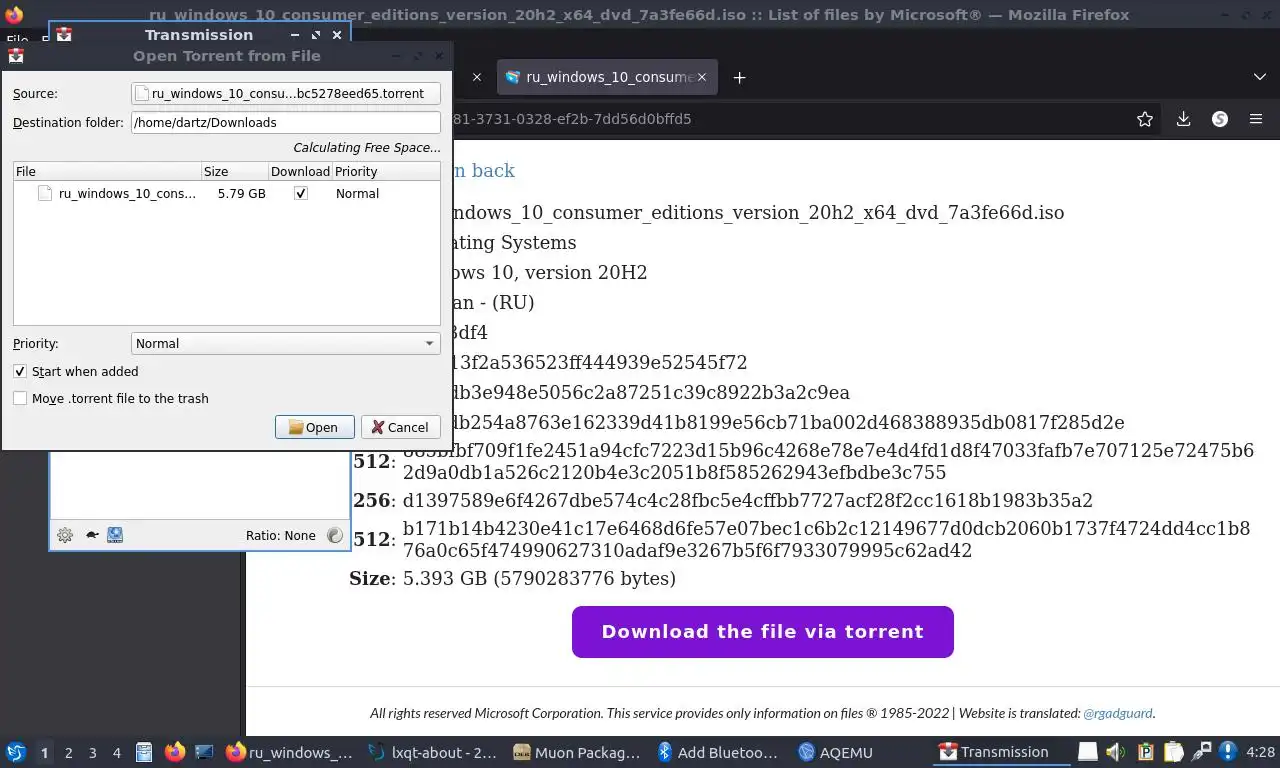Click the notes clipboard tray icon

coord(1173,752)
